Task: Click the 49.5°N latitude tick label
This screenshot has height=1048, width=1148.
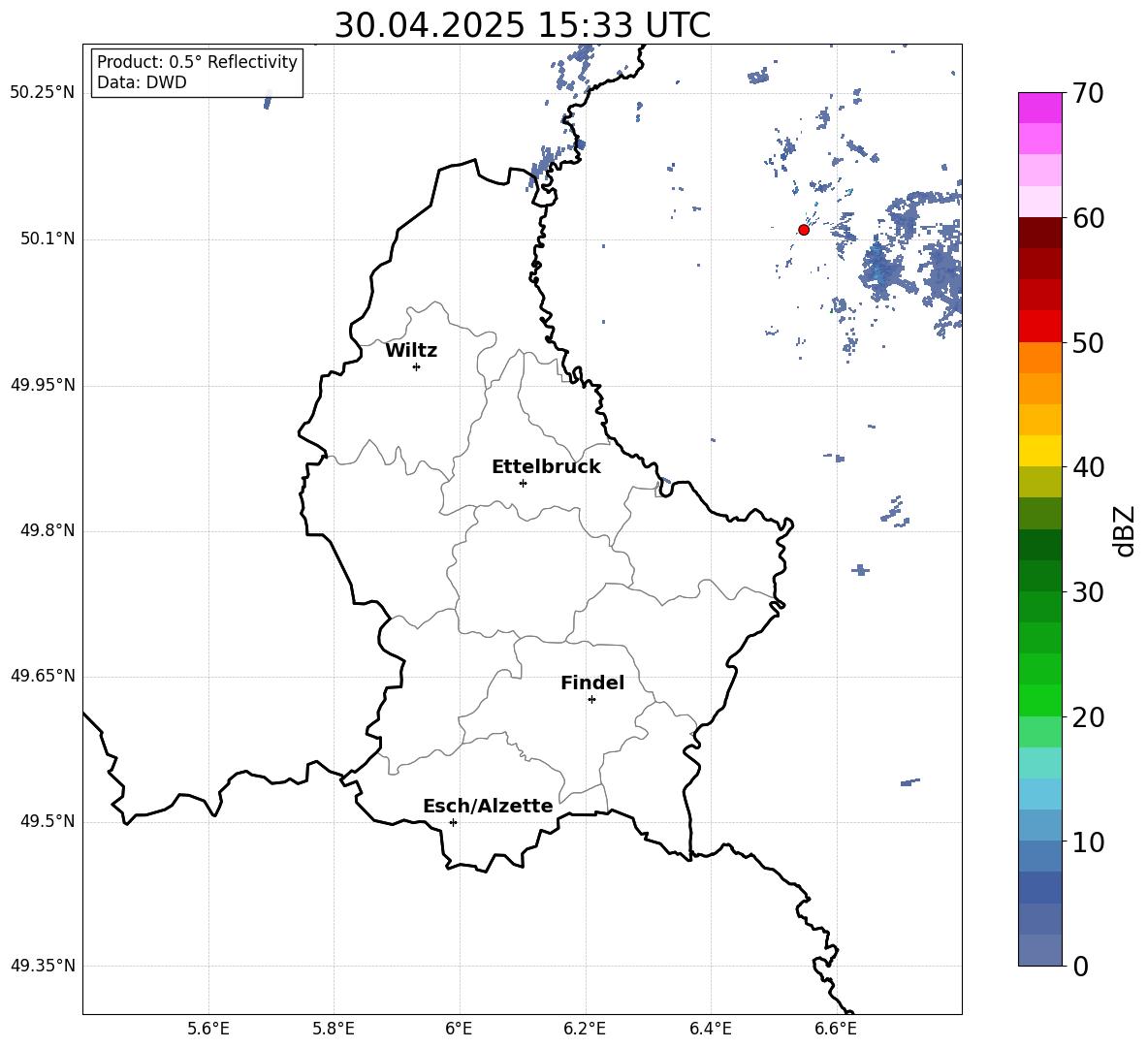Action: (48, 821)
